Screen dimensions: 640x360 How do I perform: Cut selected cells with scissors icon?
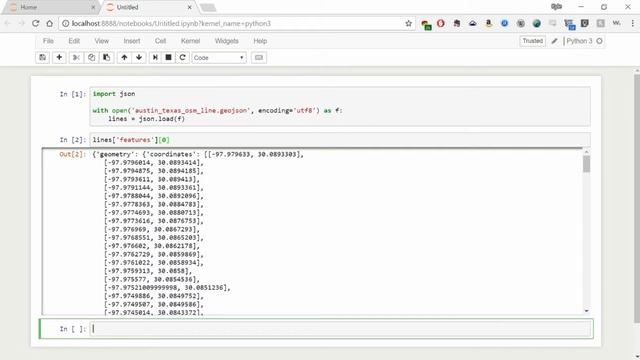[76, 58]
